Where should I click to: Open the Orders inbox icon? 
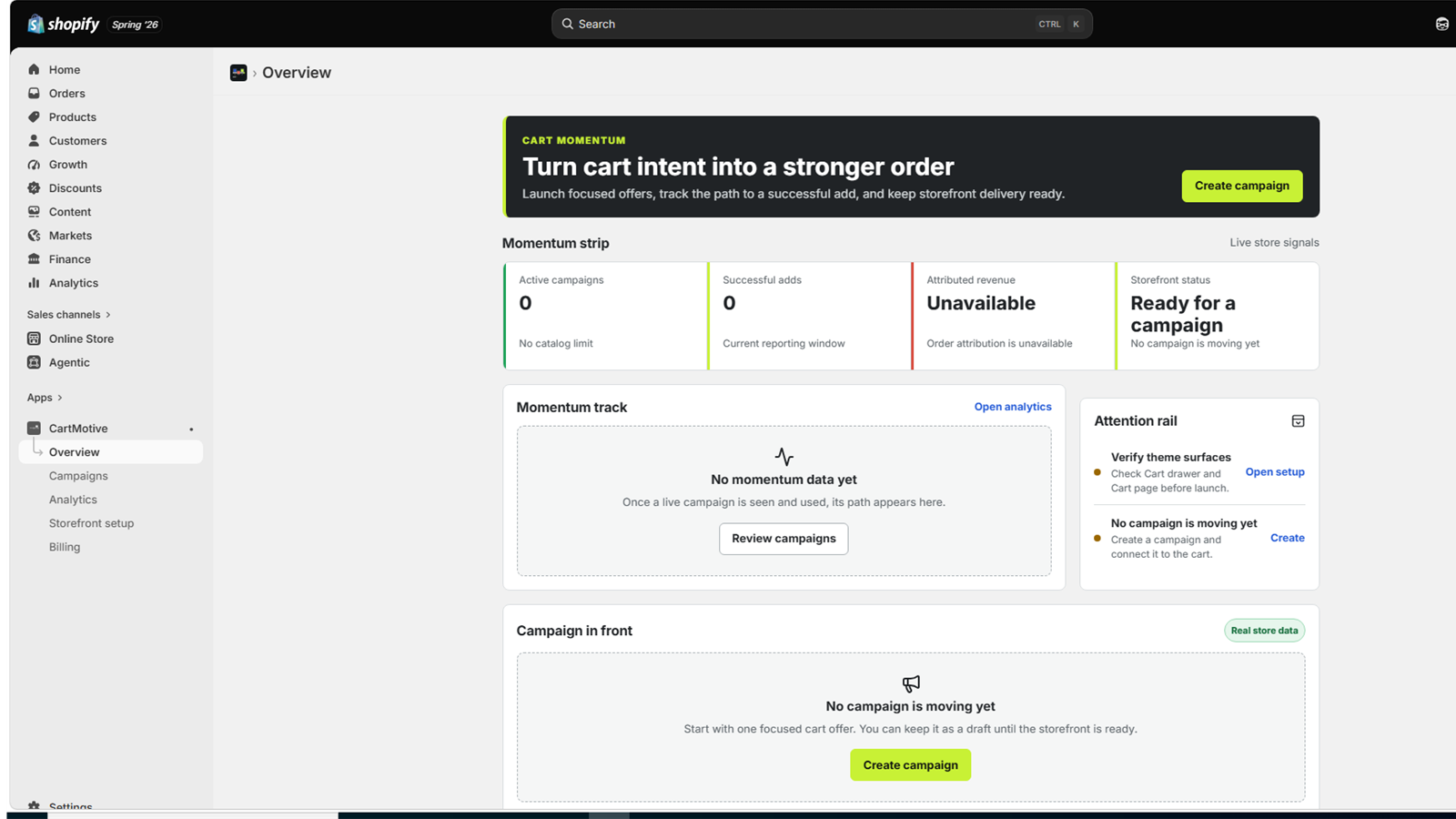tap(34, 93)
